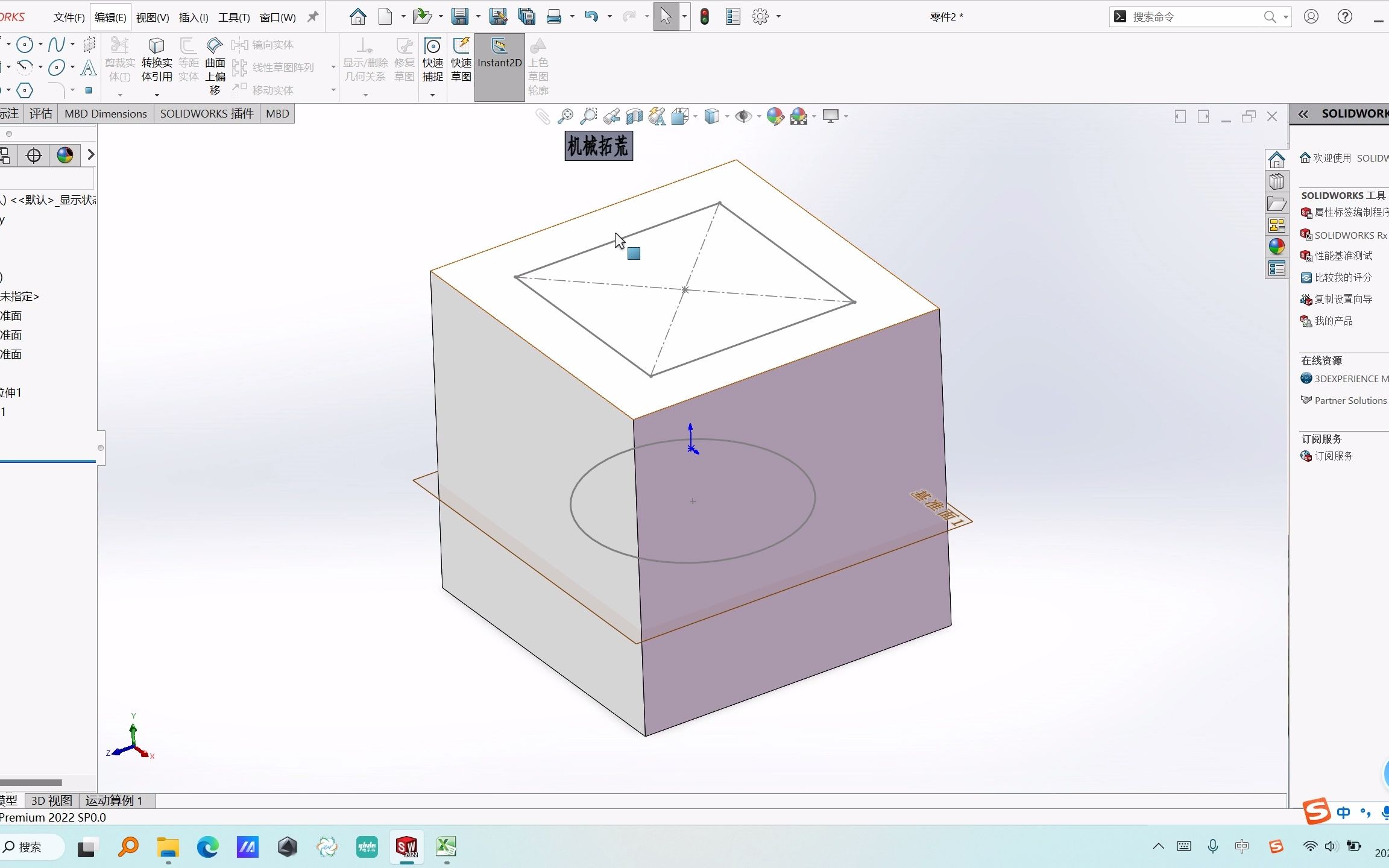Viewport: 1389px width, 868px height.
Task: Click the Zoom to Fit magnifier icon
Action: coord(565,116)
